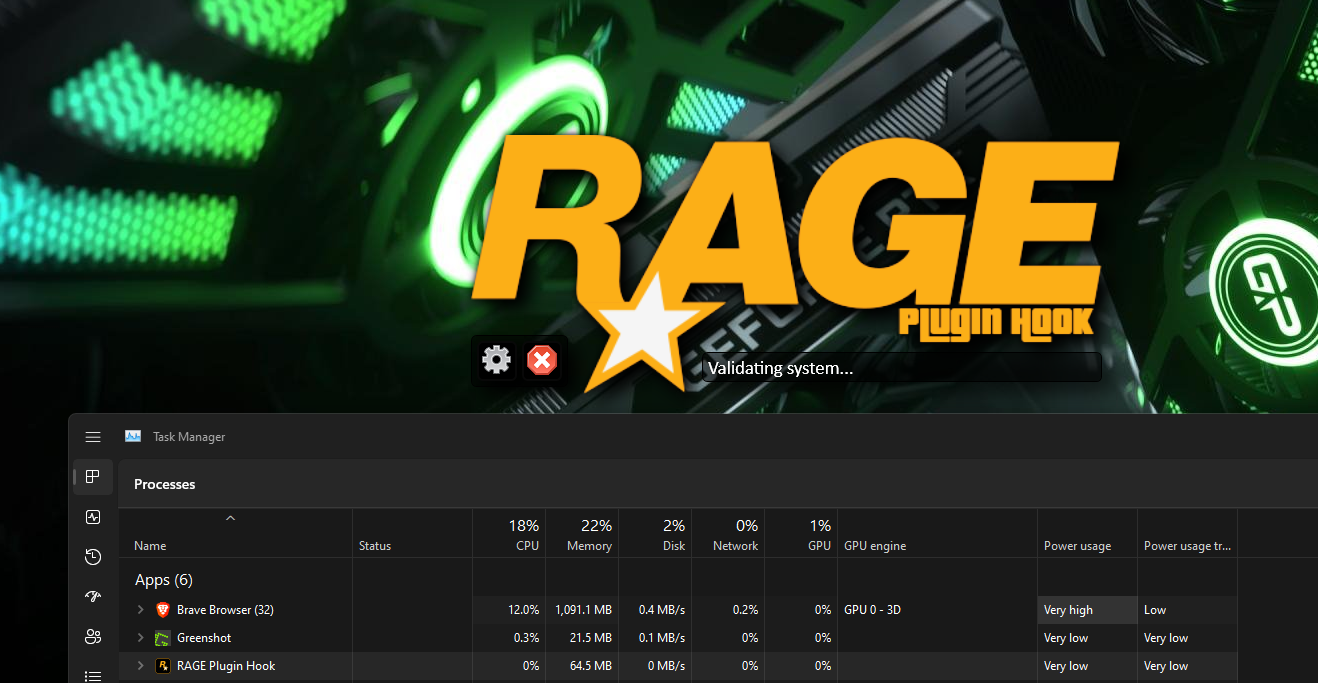Sort processes by CPU column
Image resolution: width=1318 pixels, height=683 pixels.
tap(509, 534)
